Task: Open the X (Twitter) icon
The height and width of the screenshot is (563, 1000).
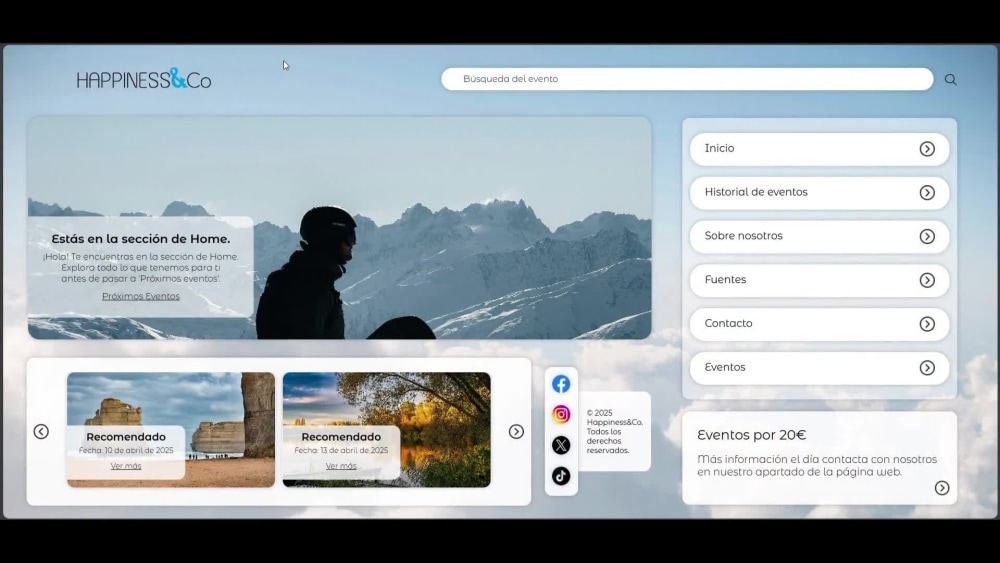Action: (x=561, y=445)
